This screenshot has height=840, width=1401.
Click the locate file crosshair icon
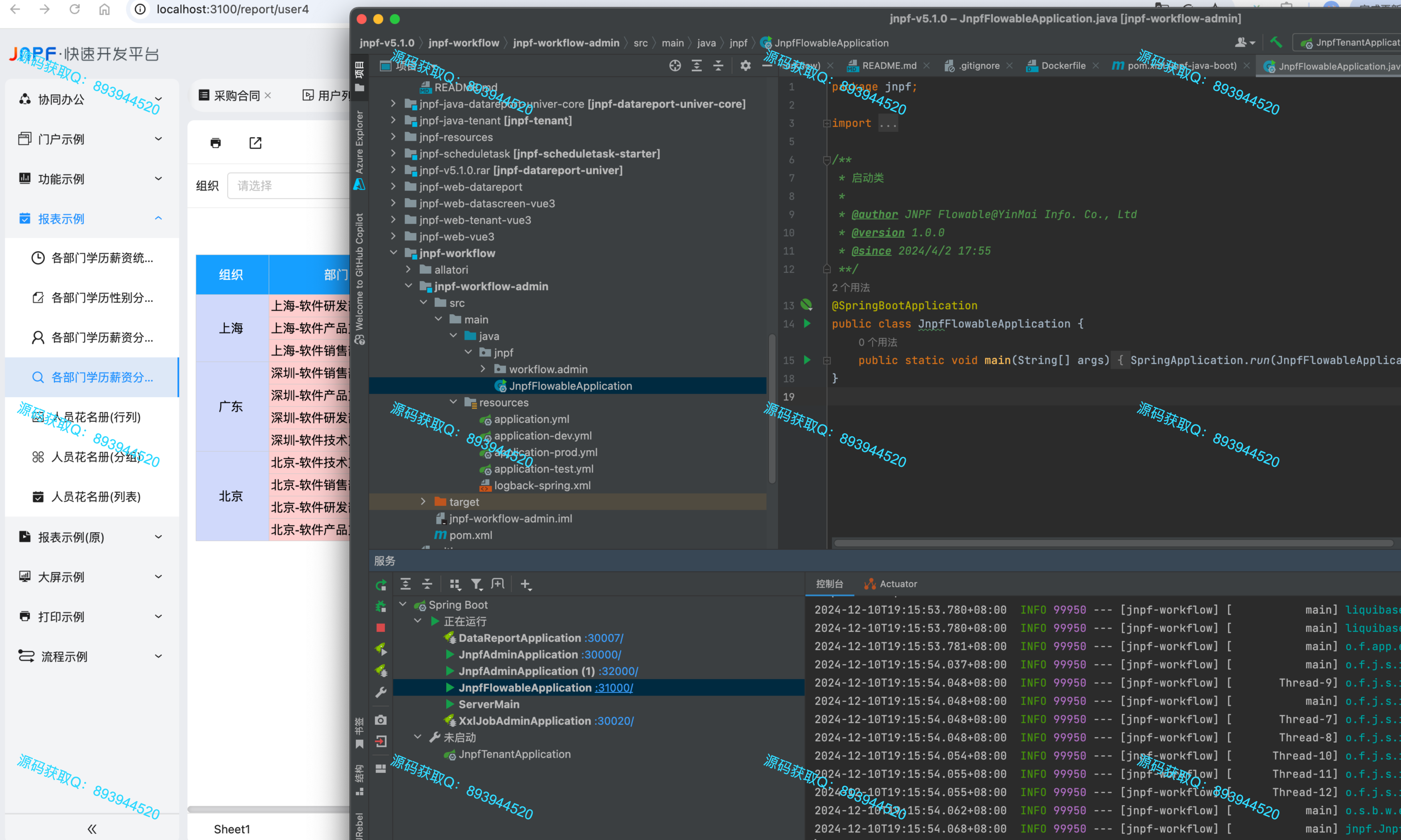[675, 66]
